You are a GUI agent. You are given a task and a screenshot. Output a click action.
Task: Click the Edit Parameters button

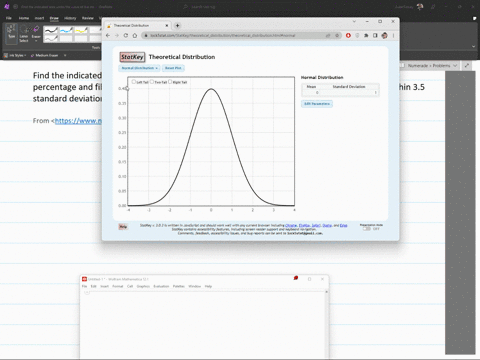317,104
